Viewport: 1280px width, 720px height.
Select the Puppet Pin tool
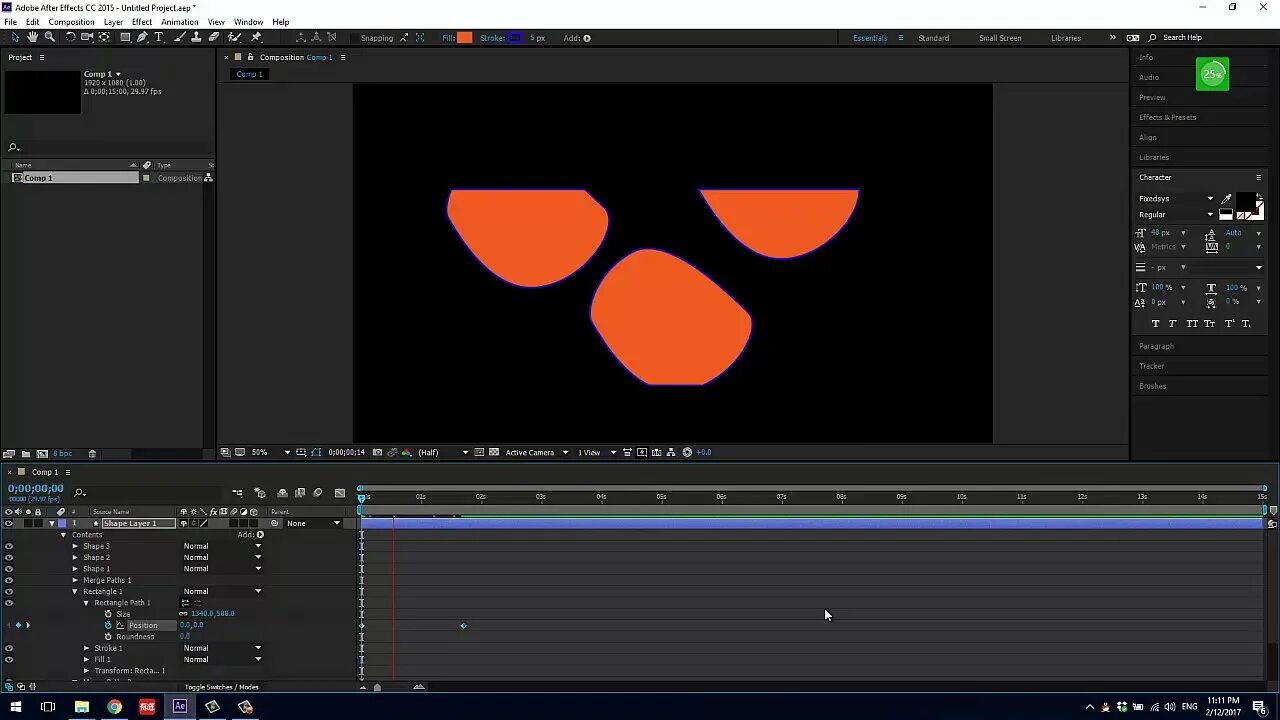[256, 37]
